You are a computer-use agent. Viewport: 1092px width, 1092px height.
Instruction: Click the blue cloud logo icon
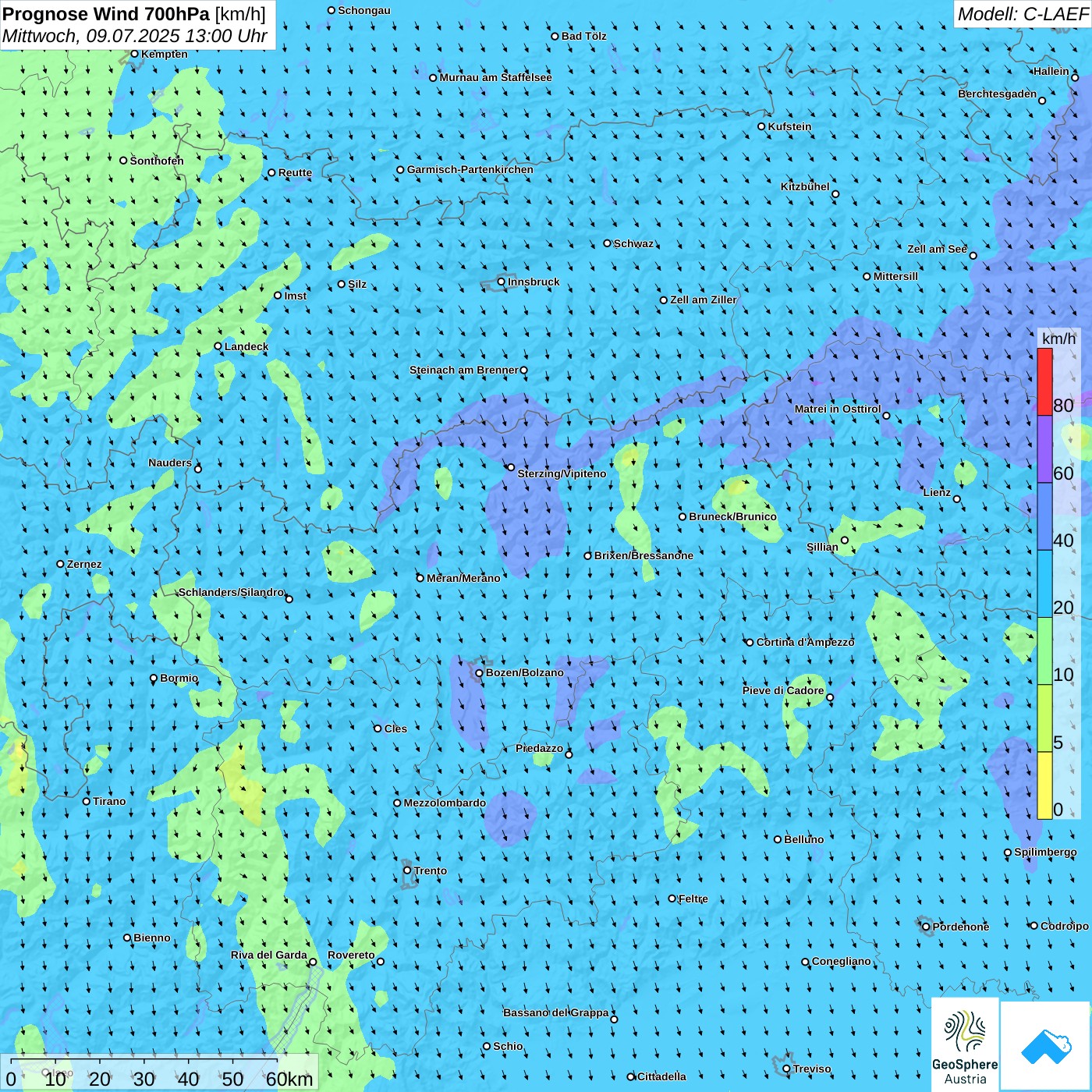click(1046, 1047)
